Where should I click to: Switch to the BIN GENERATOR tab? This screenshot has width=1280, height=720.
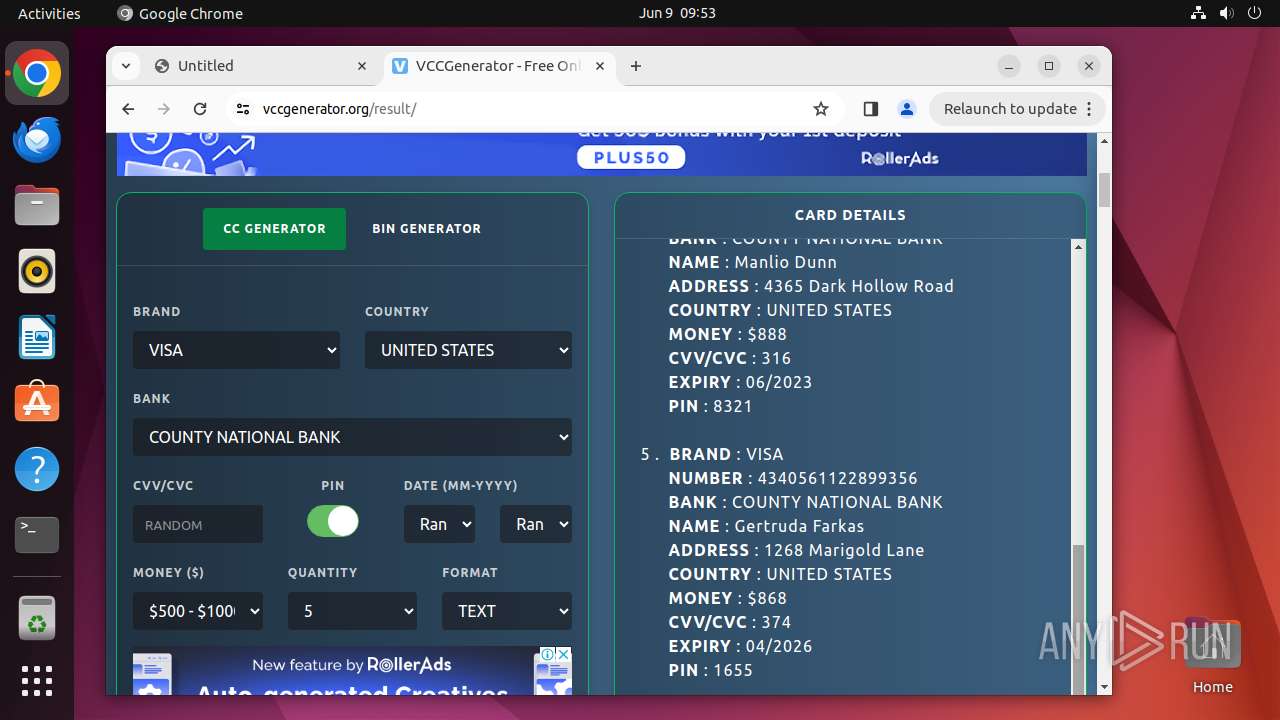[427, 229]
